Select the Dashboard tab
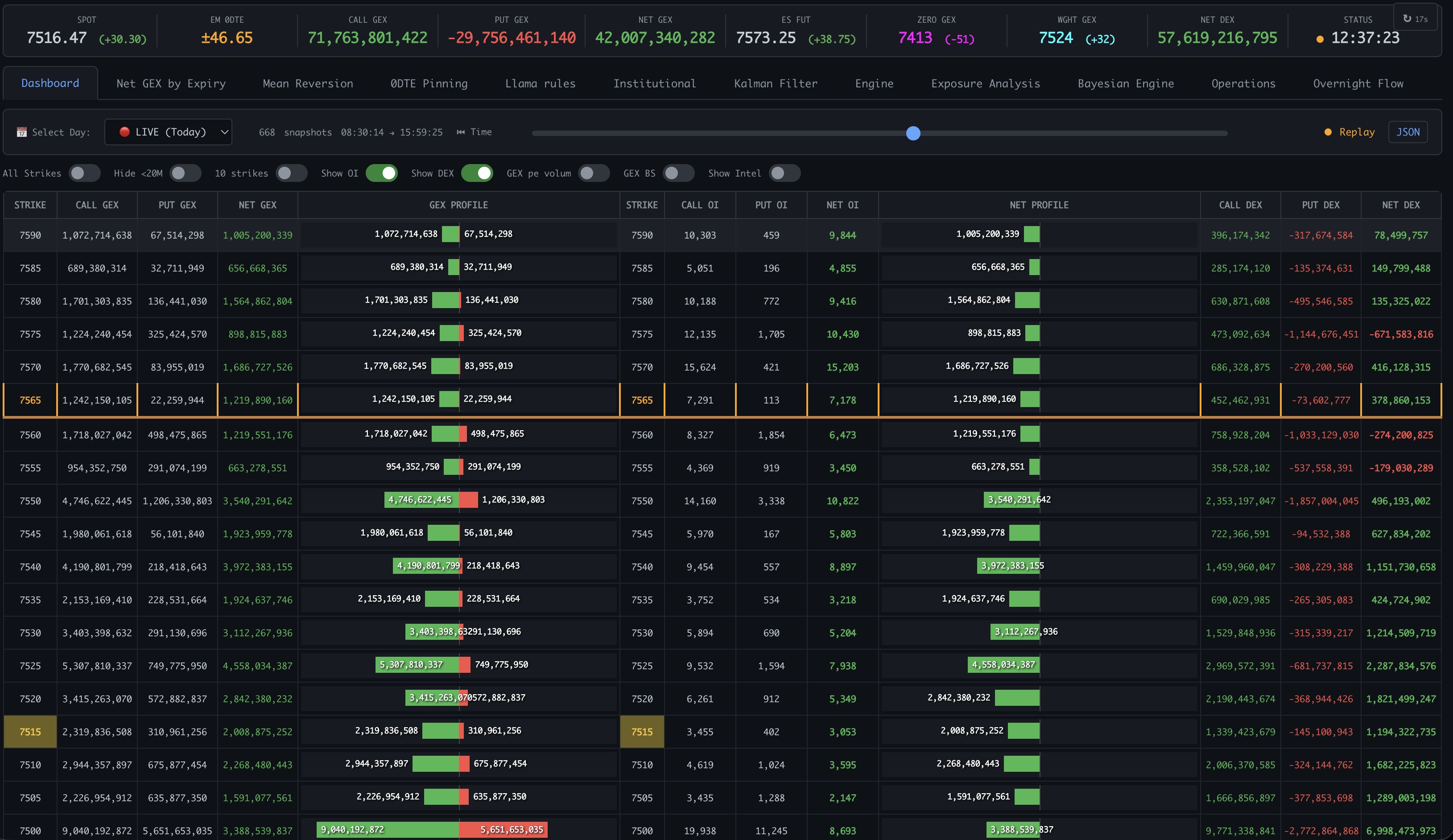 tap(50, 83)
